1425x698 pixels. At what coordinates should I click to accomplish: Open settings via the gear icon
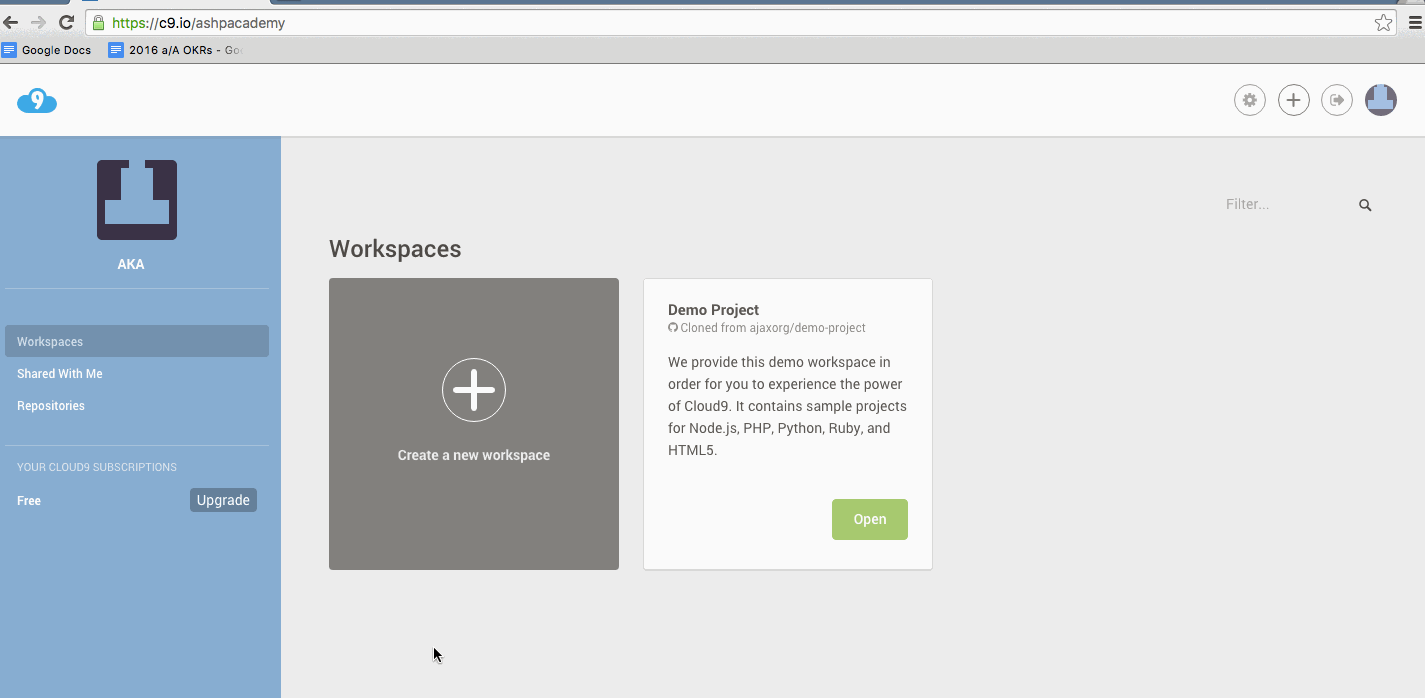[x=1249, y=100]
